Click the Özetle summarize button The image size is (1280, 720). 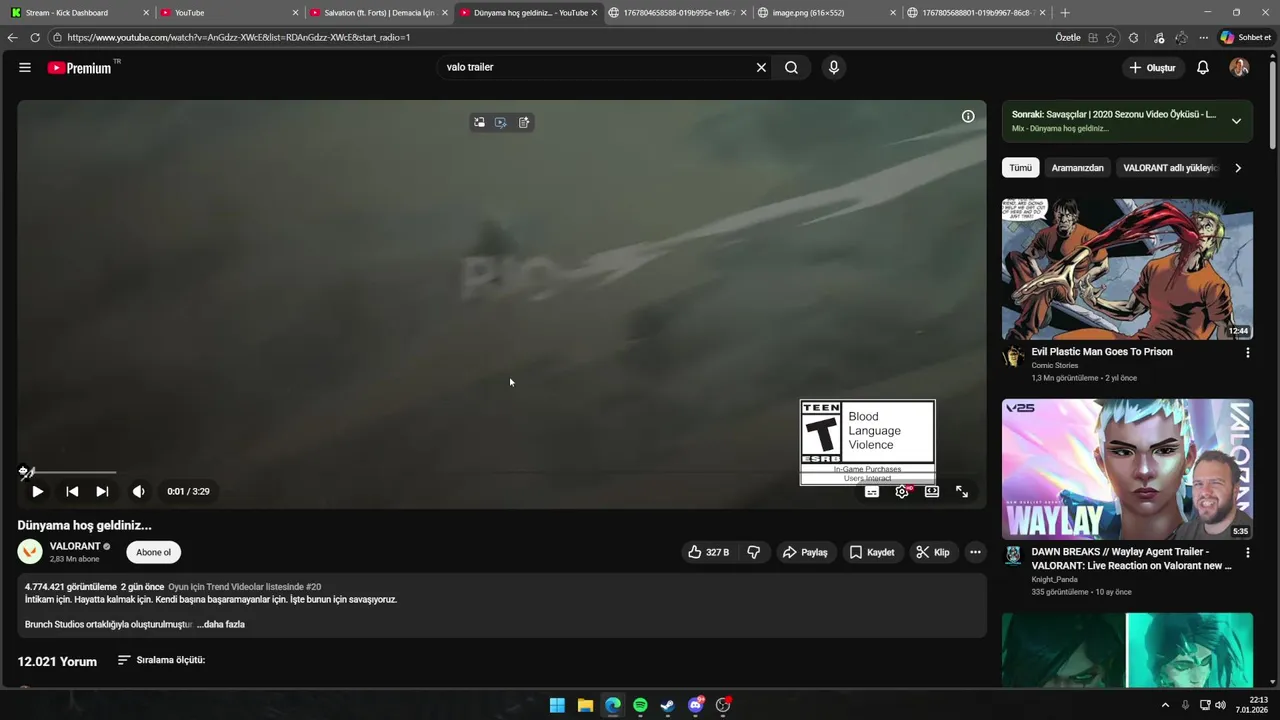(x=1068, y=38)
